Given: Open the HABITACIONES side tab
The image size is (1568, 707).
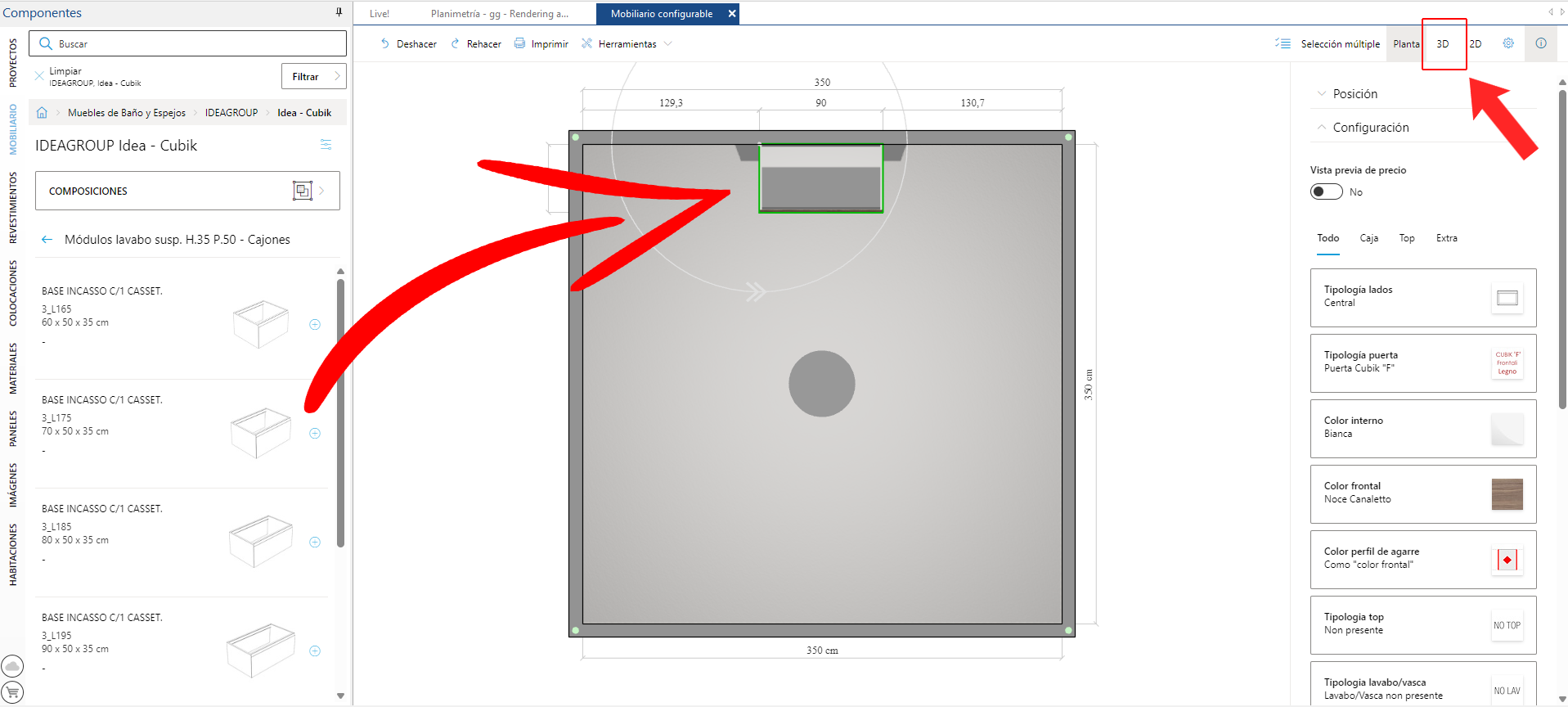Looking at the screenshot, I should (x=12, y=555).
